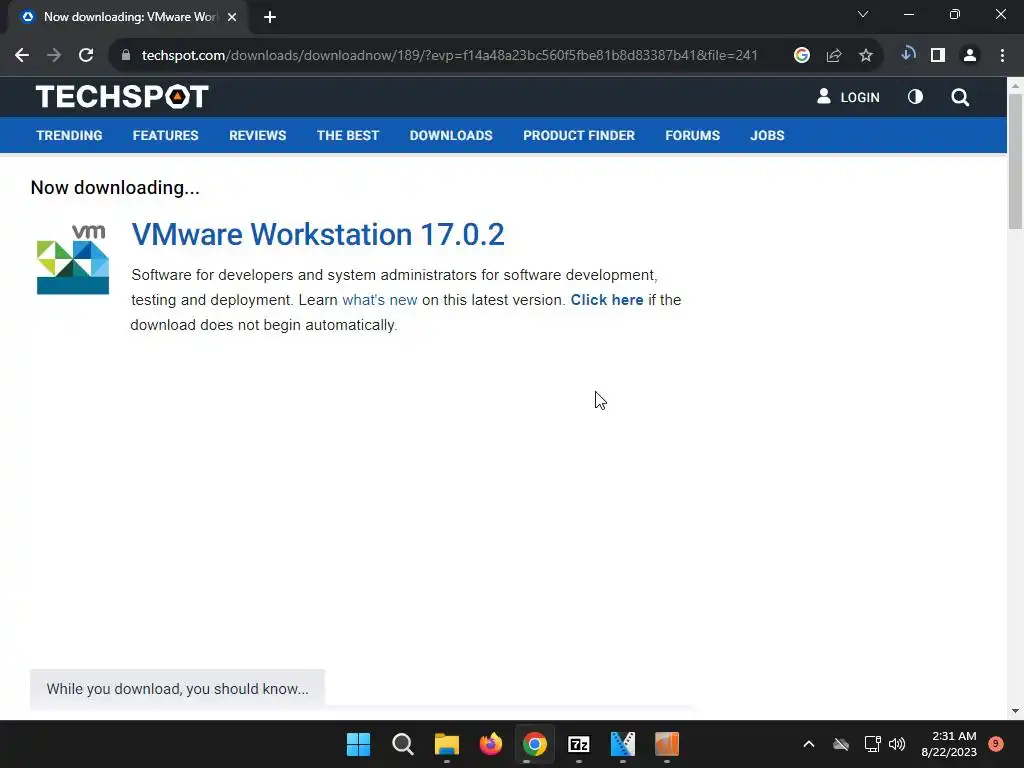
Task: Open the network status tray icon
Action: tap(872, 744)
